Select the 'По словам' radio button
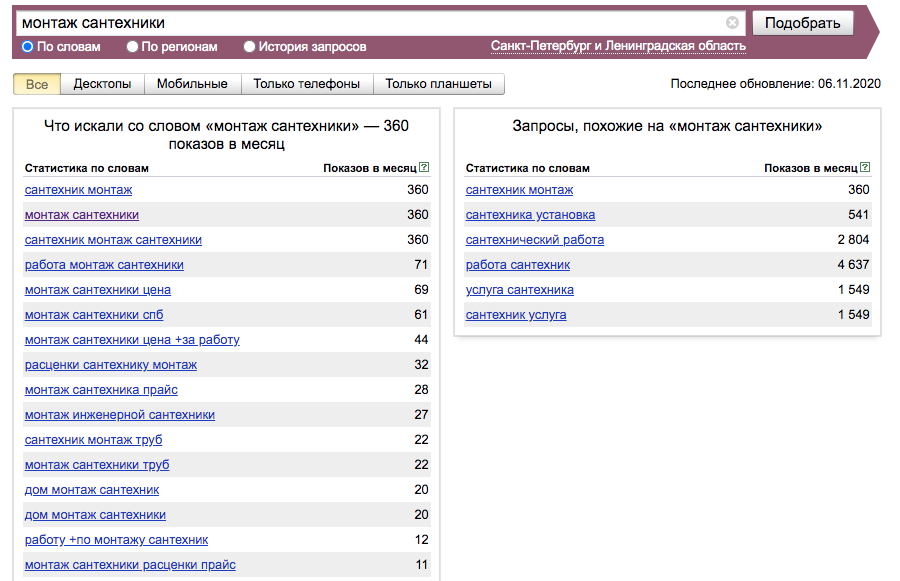 [x=28, y=47]
